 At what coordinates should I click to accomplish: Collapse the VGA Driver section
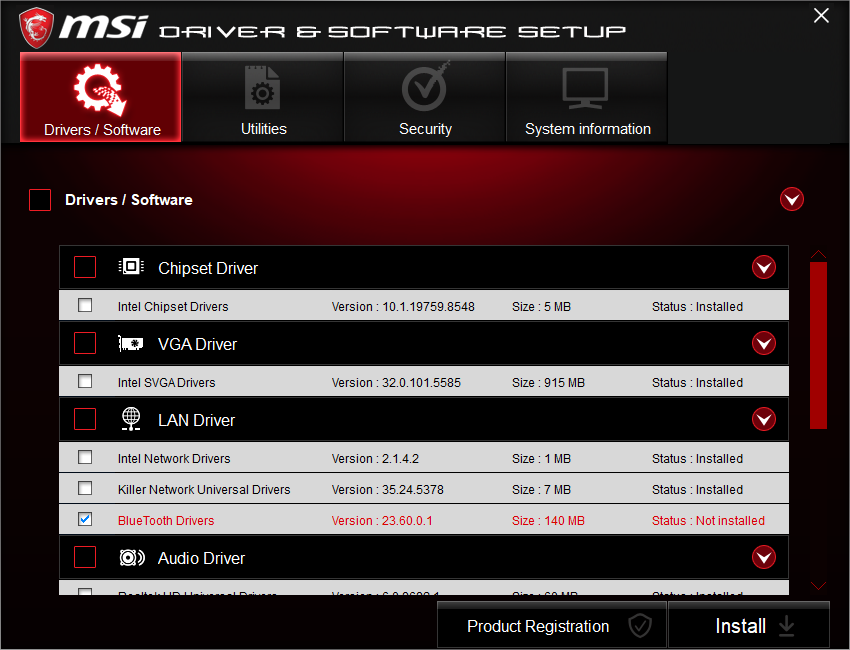tap(764, 343)
